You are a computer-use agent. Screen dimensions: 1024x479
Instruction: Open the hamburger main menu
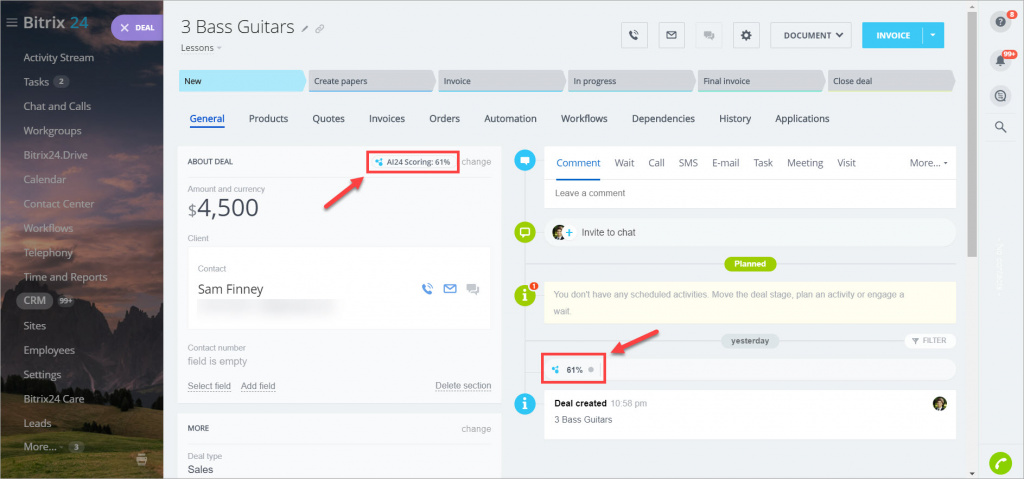[11, 23]
